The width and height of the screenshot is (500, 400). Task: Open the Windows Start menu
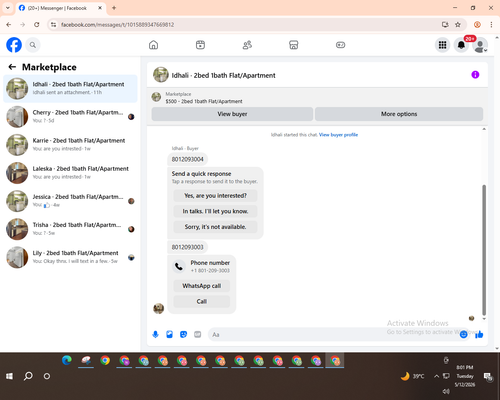(x=9, y=376)
